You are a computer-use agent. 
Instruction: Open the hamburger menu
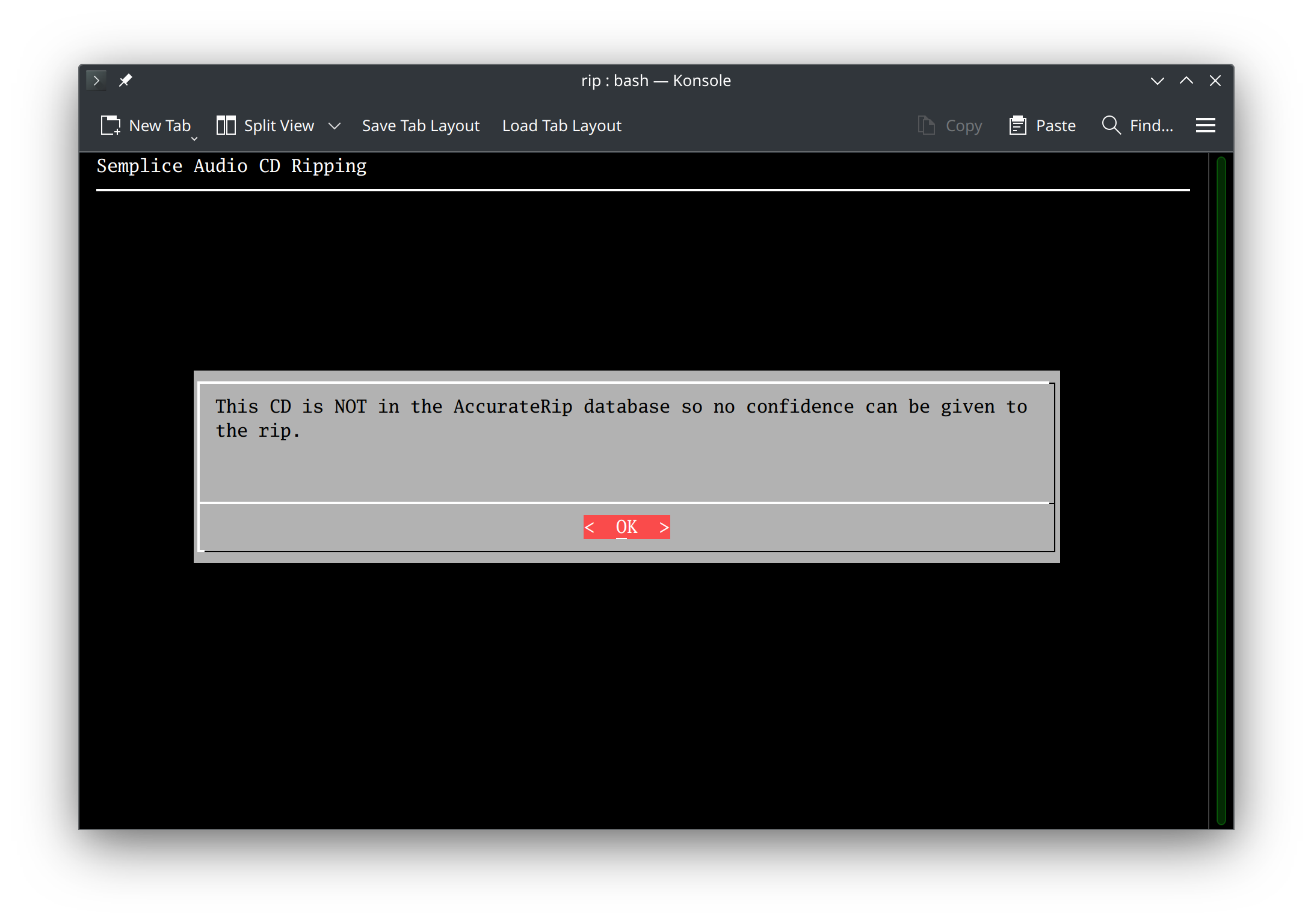[x=1206, y=125]
